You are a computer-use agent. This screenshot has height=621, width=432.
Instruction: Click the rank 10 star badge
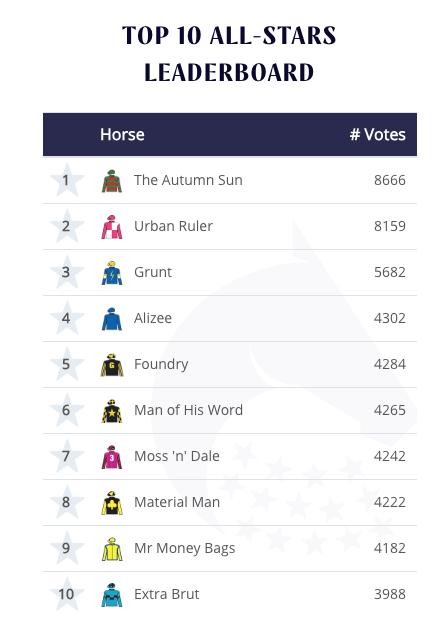(67, 594)
